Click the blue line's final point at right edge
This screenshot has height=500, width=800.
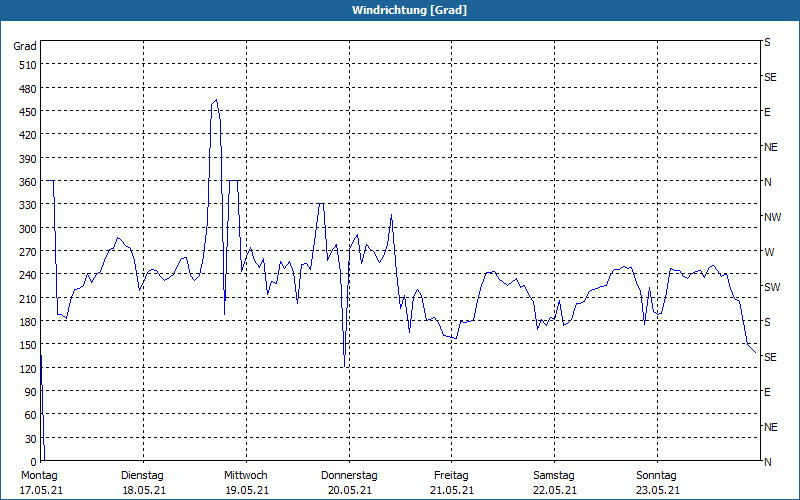pyautogui.click(x=755, y=352)
